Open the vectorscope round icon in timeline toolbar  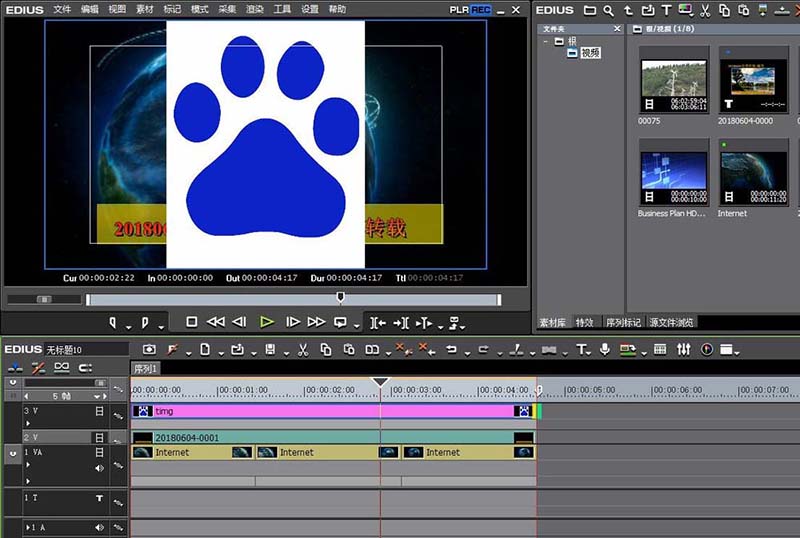(707, 349)
